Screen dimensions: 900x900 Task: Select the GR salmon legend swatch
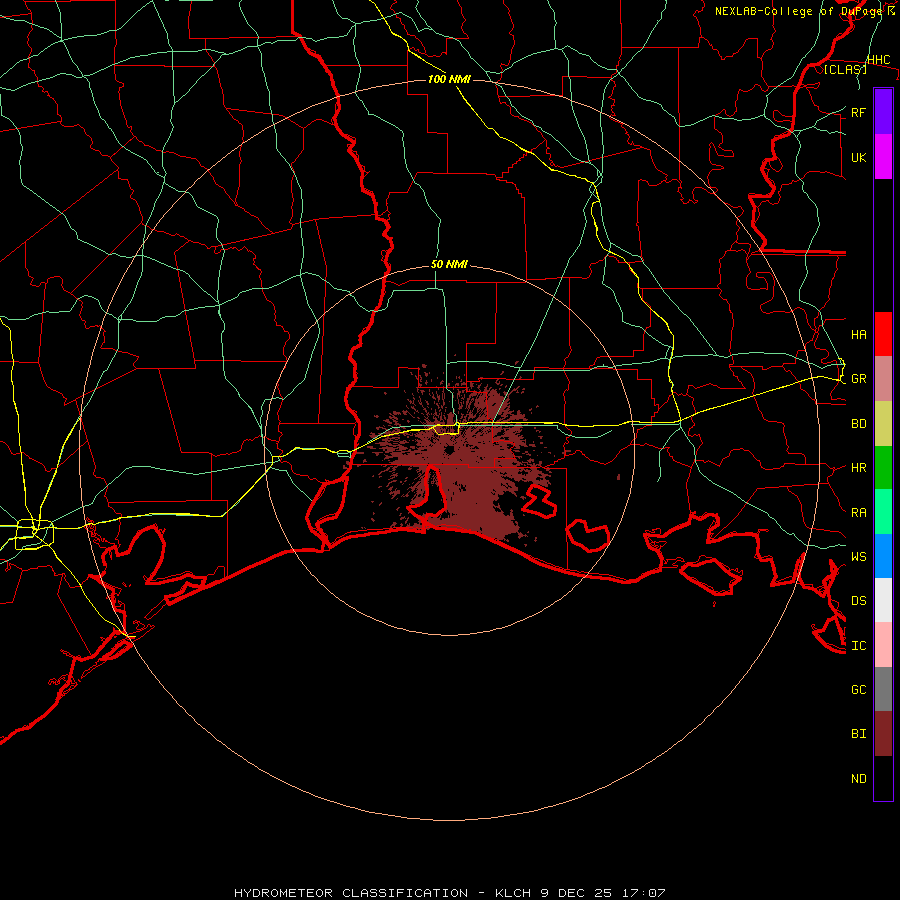click(x=883, y=379)
